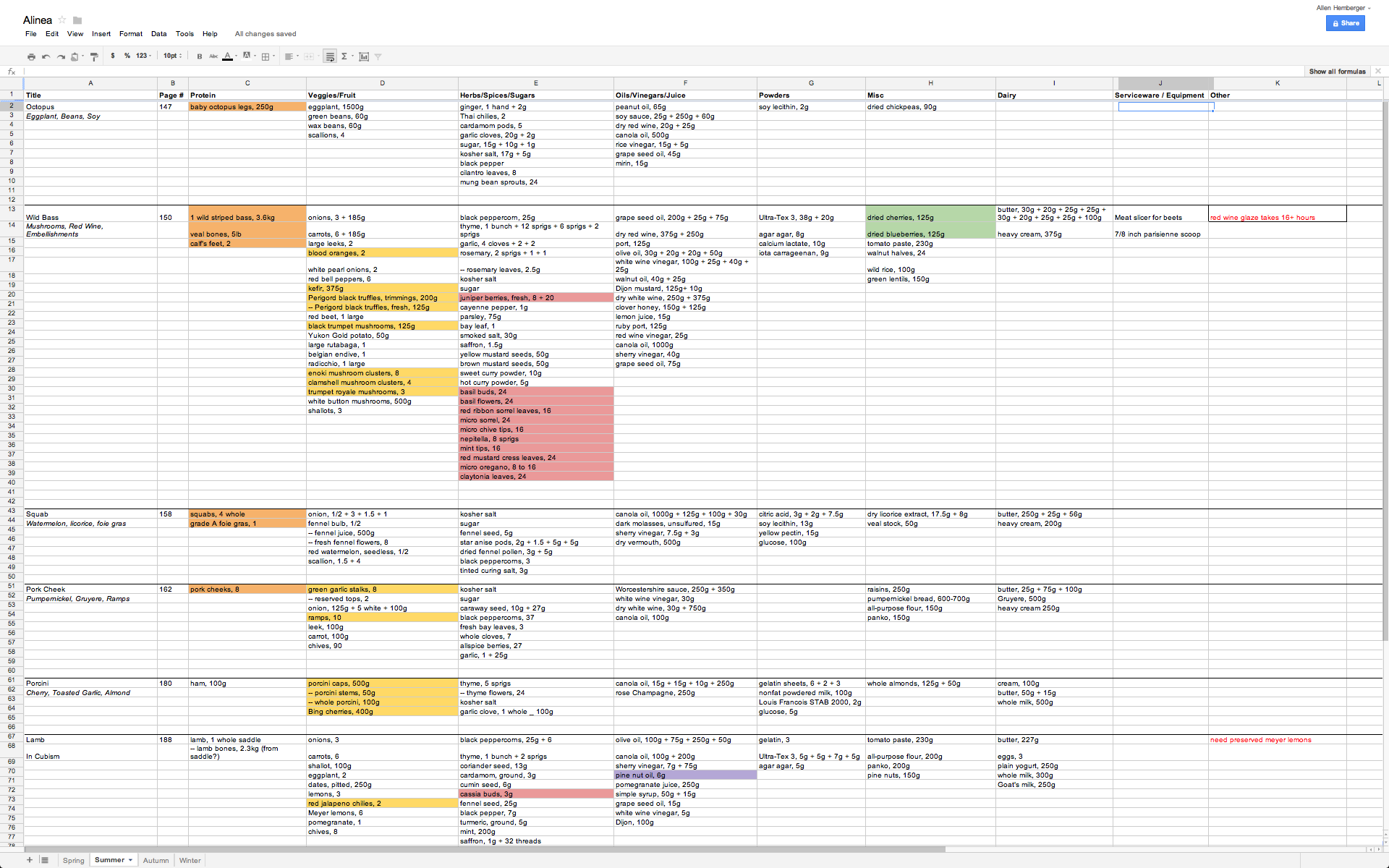Click the Alinea document title
The width and height of the screenshot is (1389, 868).
(x=38, y=20)
